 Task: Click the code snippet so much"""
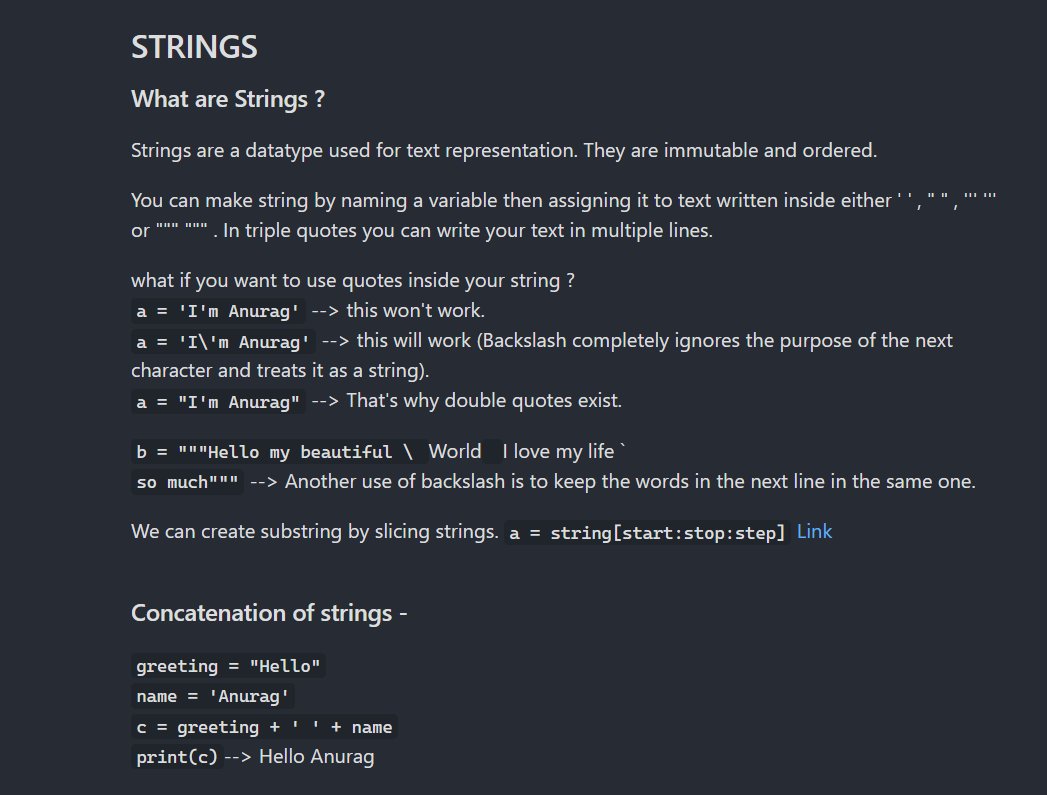(x=187, y=482)
